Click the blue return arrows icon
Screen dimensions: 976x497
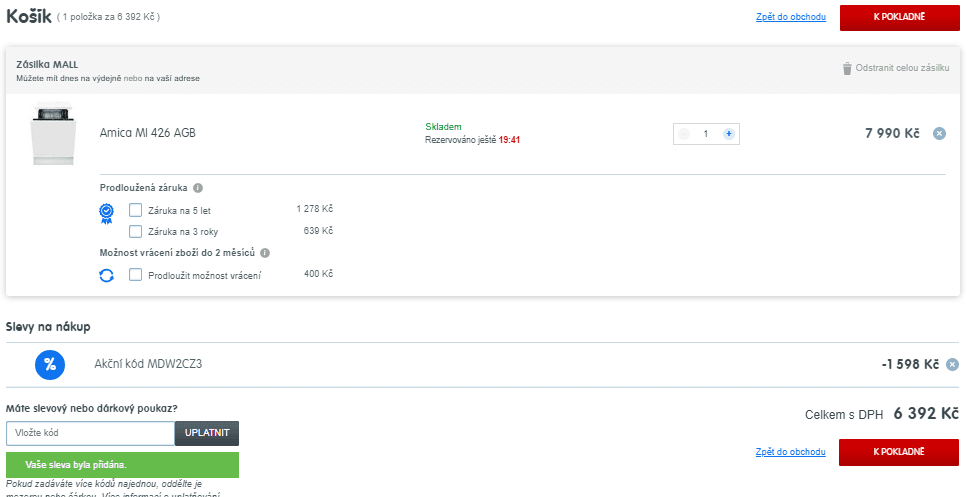[106, 275]
